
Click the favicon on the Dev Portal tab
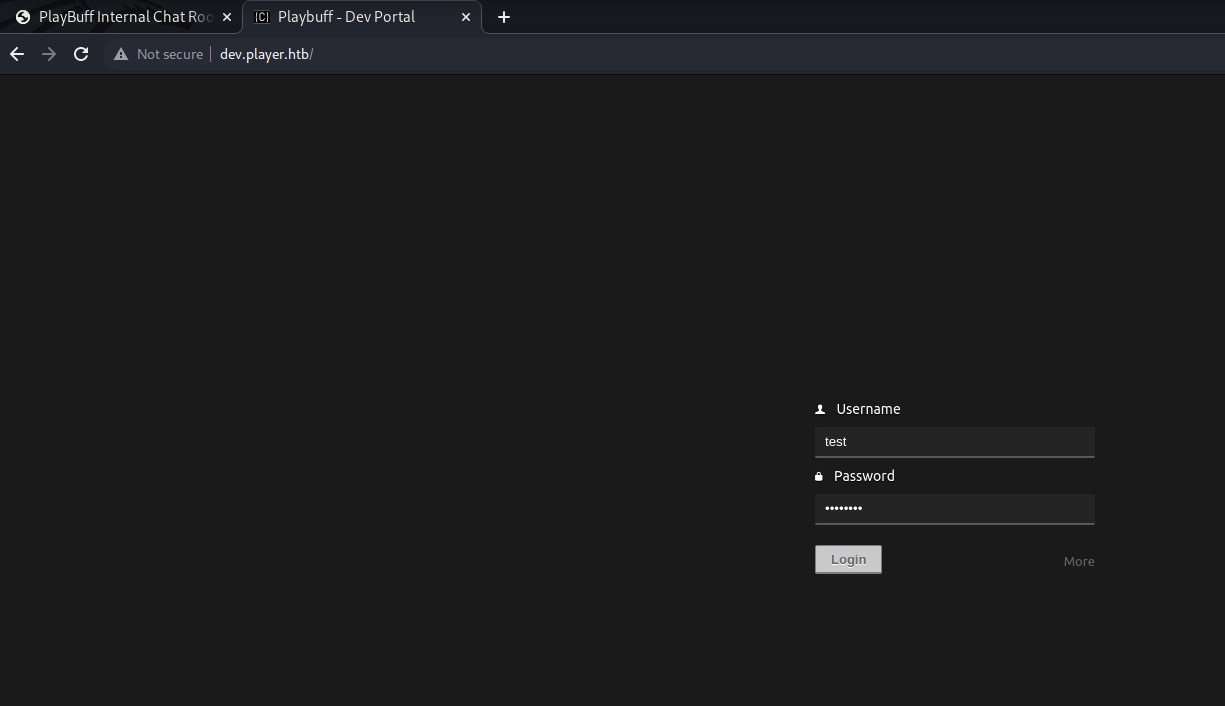click(x=262, y=17)
